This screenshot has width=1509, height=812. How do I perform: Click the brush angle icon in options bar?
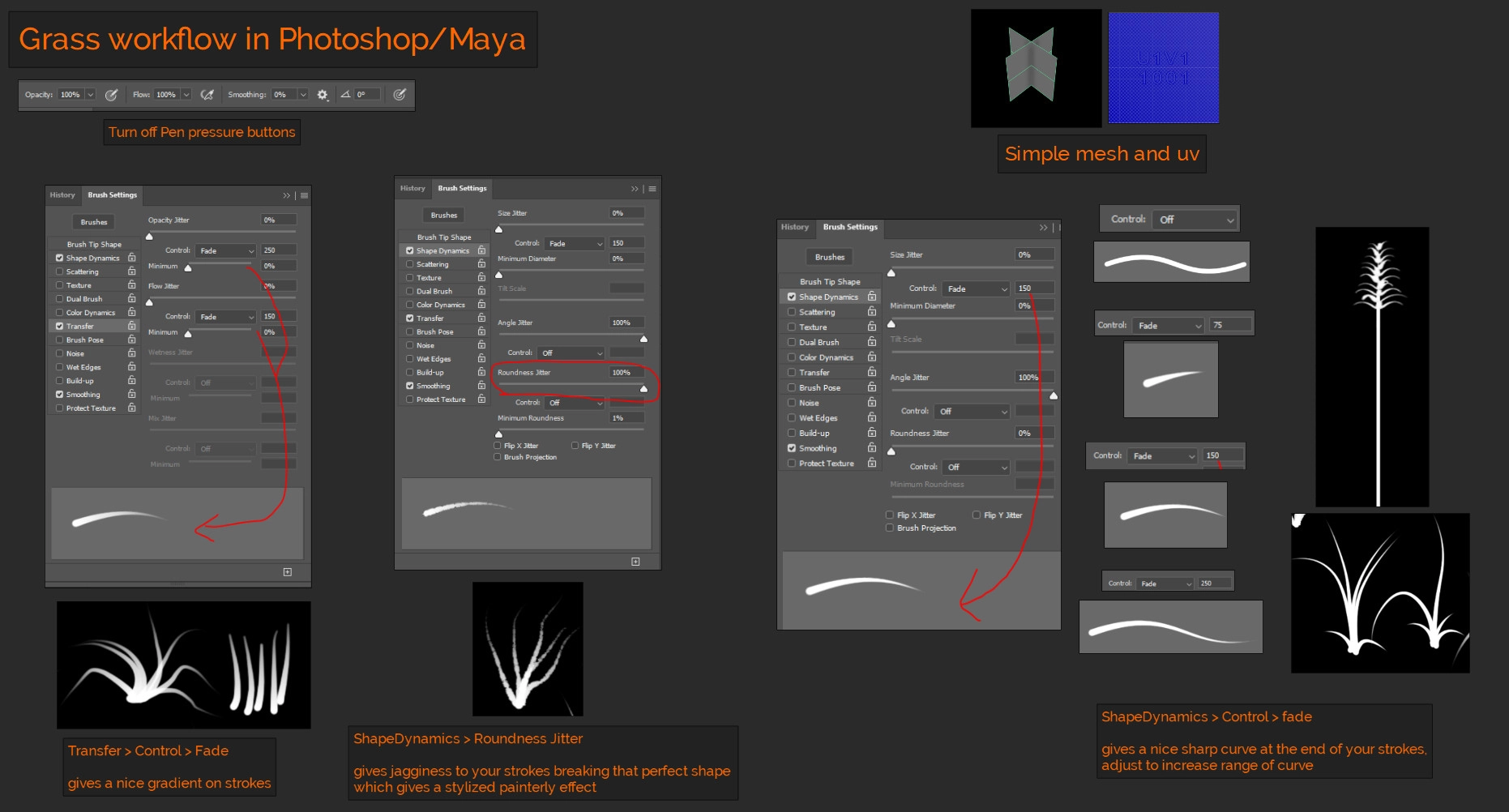click(345, 95)
